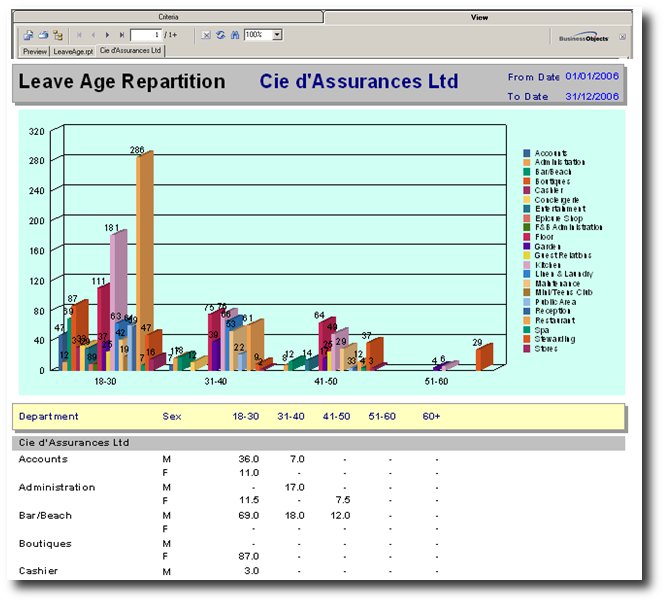The image size is (665, 603).
Task: Click the export report icon
Action: click(x=29, y=35)
